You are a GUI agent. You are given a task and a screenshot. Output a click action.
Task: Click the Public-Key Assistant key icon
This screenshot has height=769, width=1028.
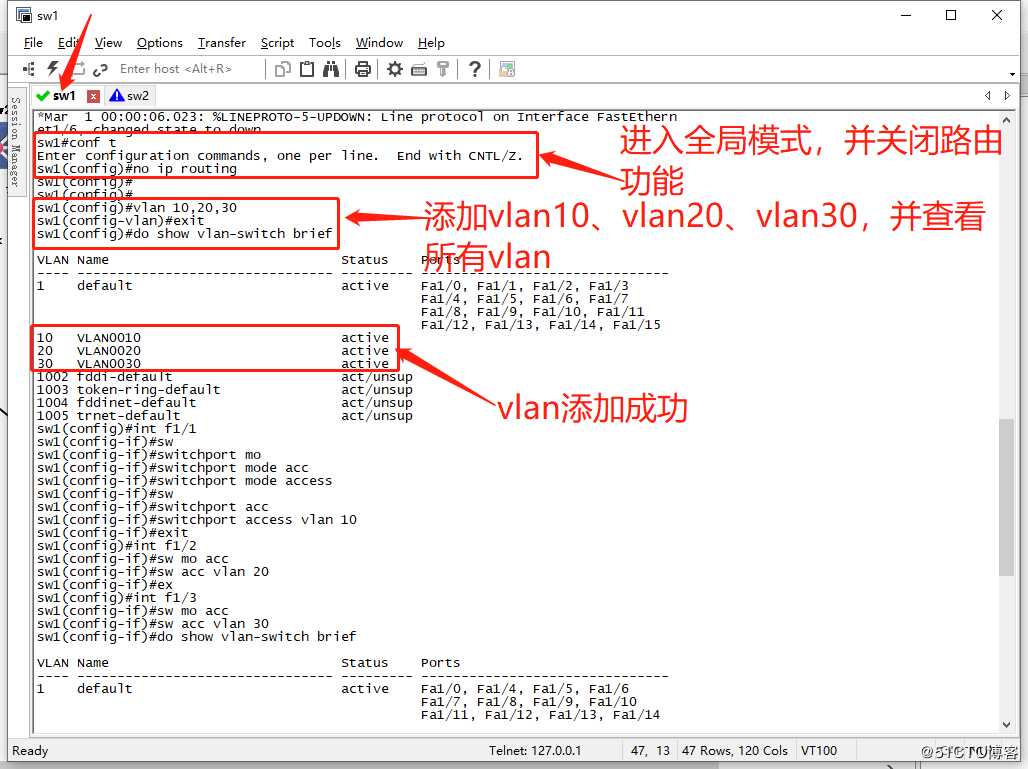[x=443, y=69]
